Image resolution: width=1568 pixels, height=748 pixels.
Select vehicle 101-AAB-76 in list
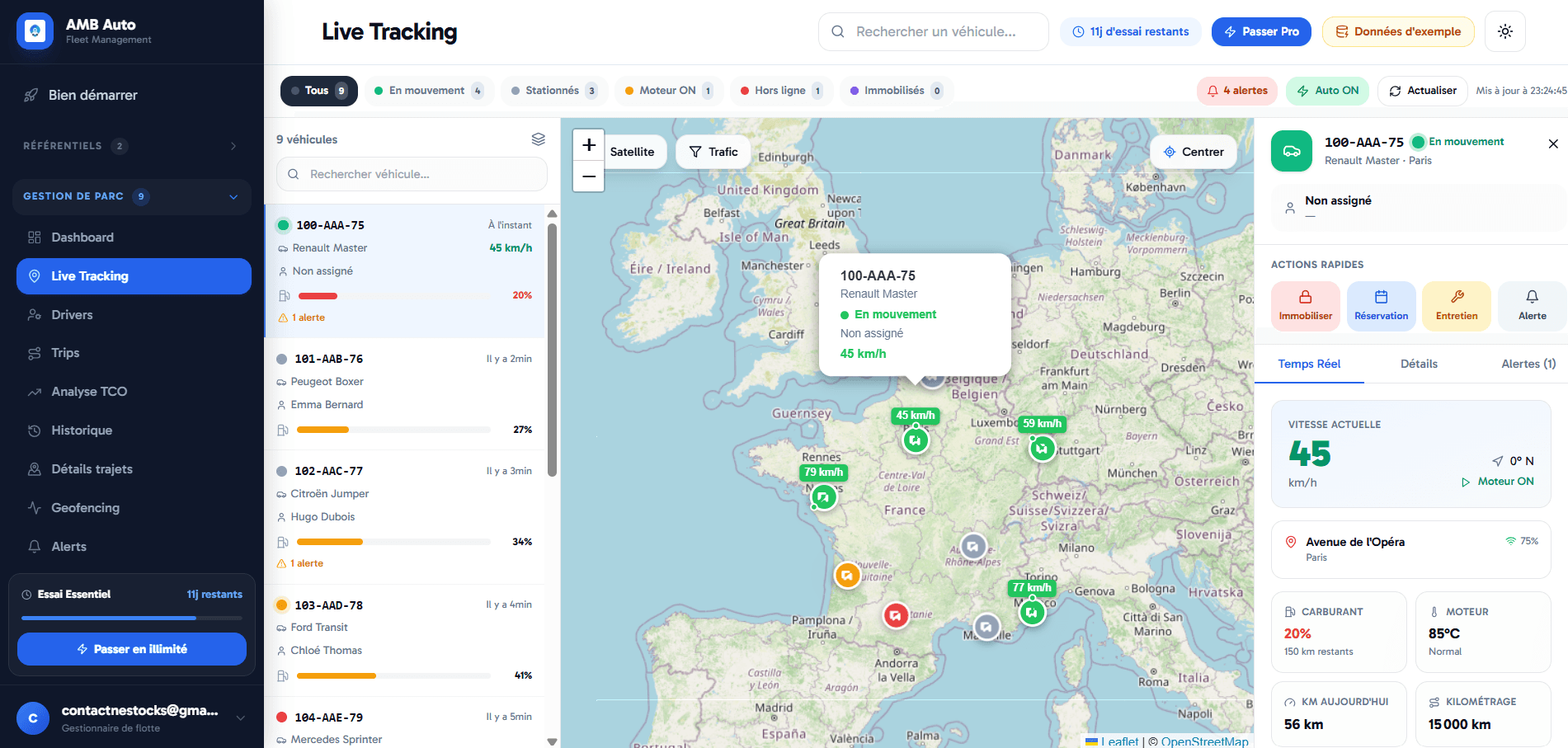[x=404, y=393]
